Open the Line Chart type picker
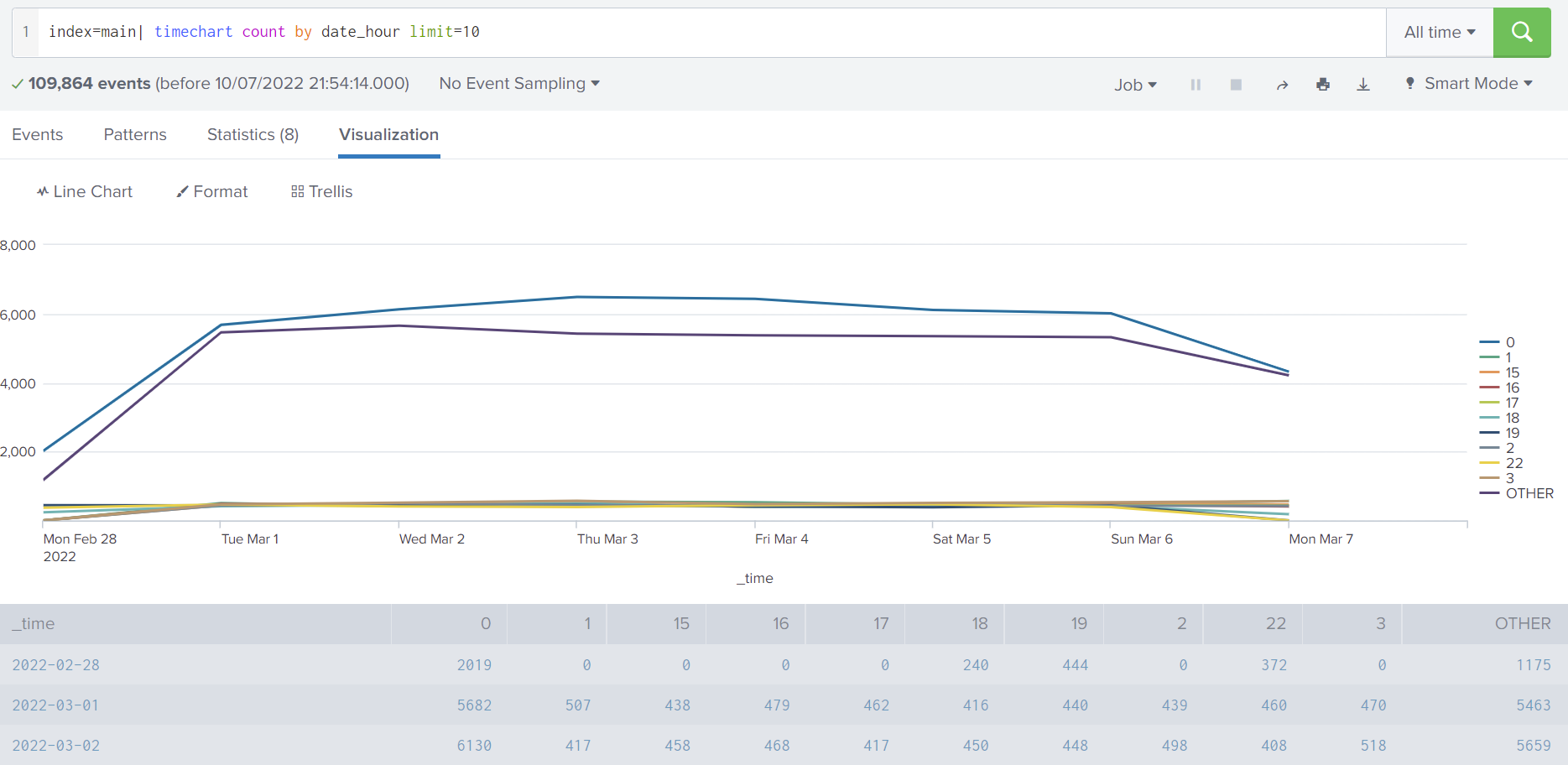 point(84,191)
